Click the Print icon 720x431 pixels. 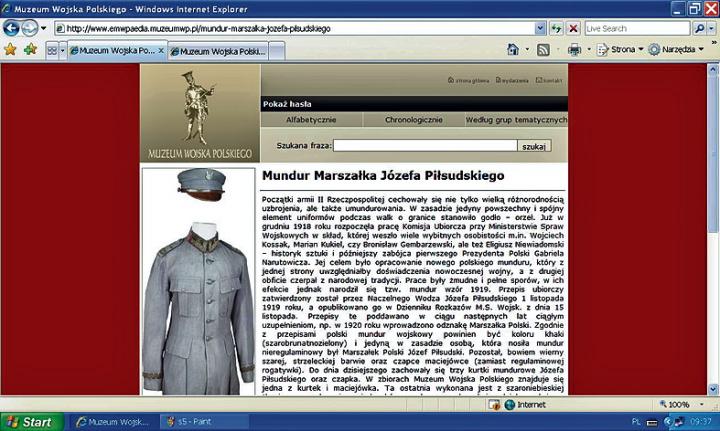(575, 49)
